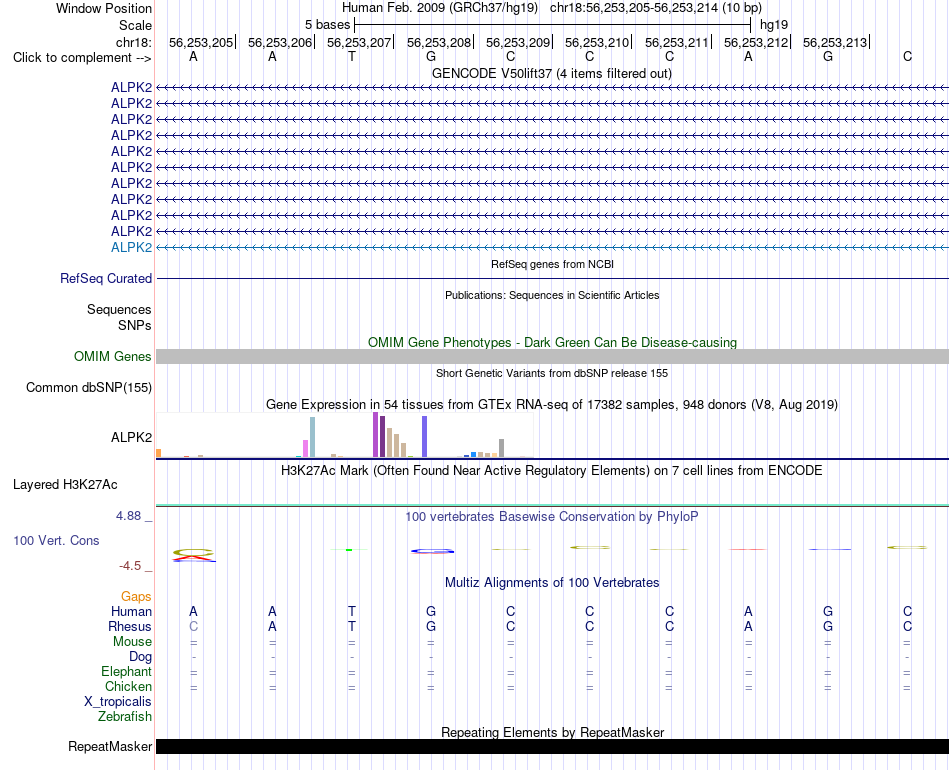The image size is (950, 770).
Task: Click T base in the Human alignment row
Action: click(x=352, y=611)
